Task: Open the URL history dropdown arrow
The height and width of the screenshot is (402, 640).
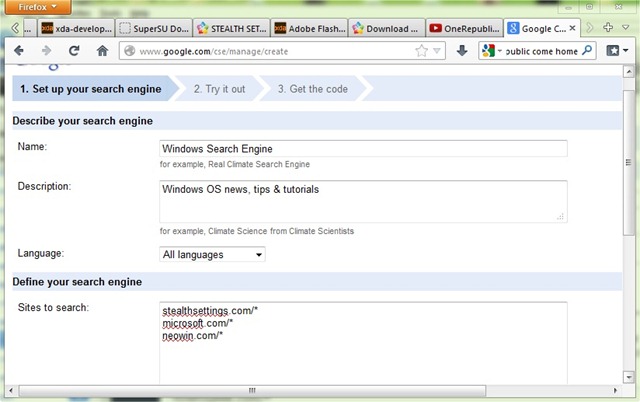Action: coord(437,51)
